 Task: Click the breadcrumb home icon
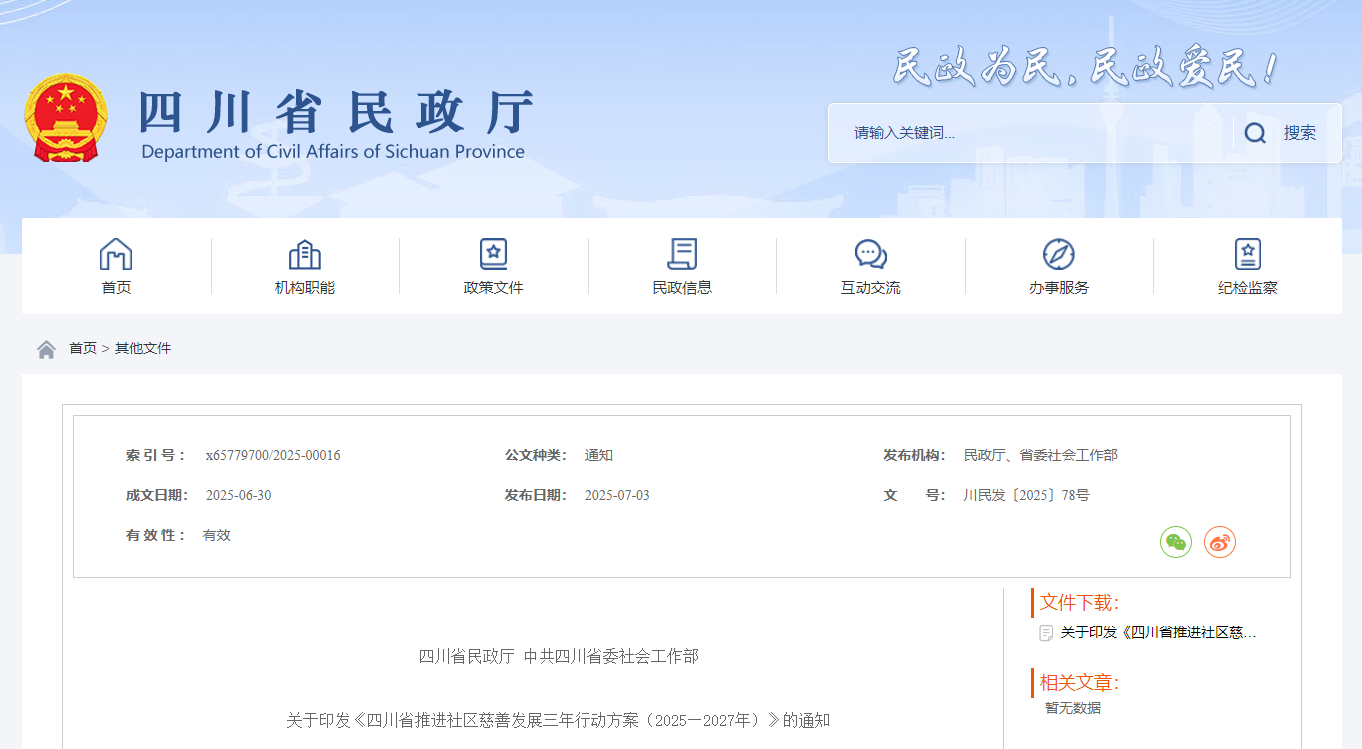[x=46, y=349]
